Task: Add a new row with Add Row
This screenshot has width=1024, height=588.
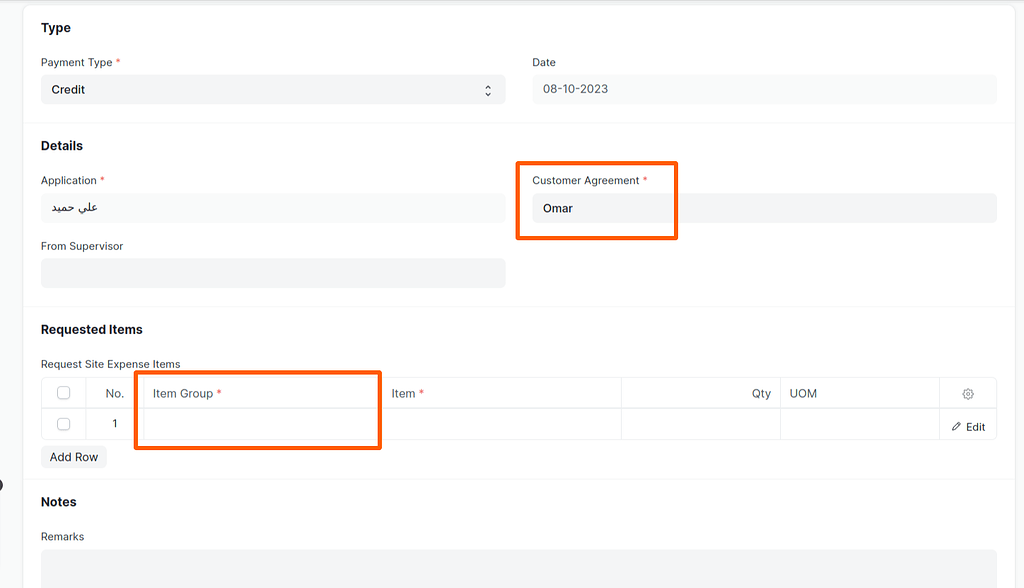Action: point(74,457)
